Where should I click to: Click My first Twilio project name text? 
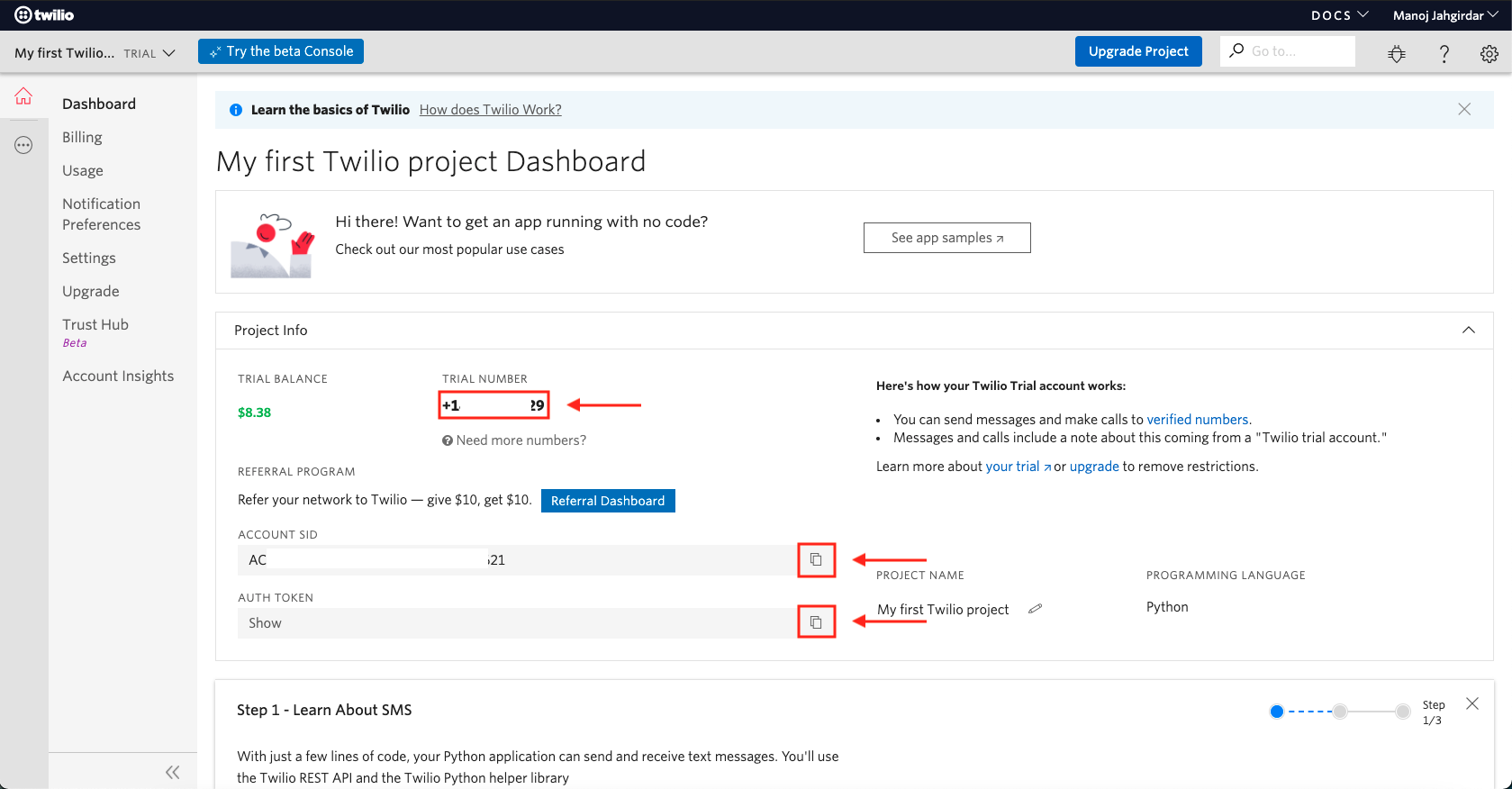tap(943, 610)
